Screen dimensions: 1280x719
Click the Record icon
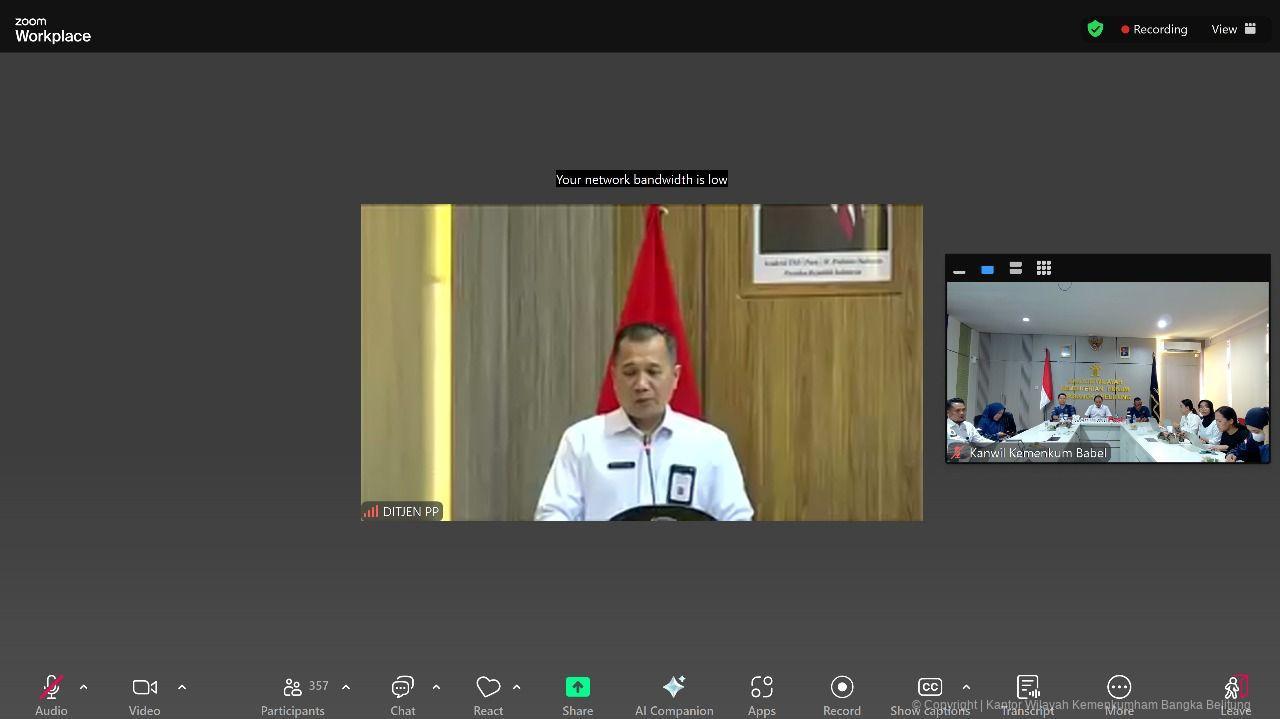tap(842, 688)
